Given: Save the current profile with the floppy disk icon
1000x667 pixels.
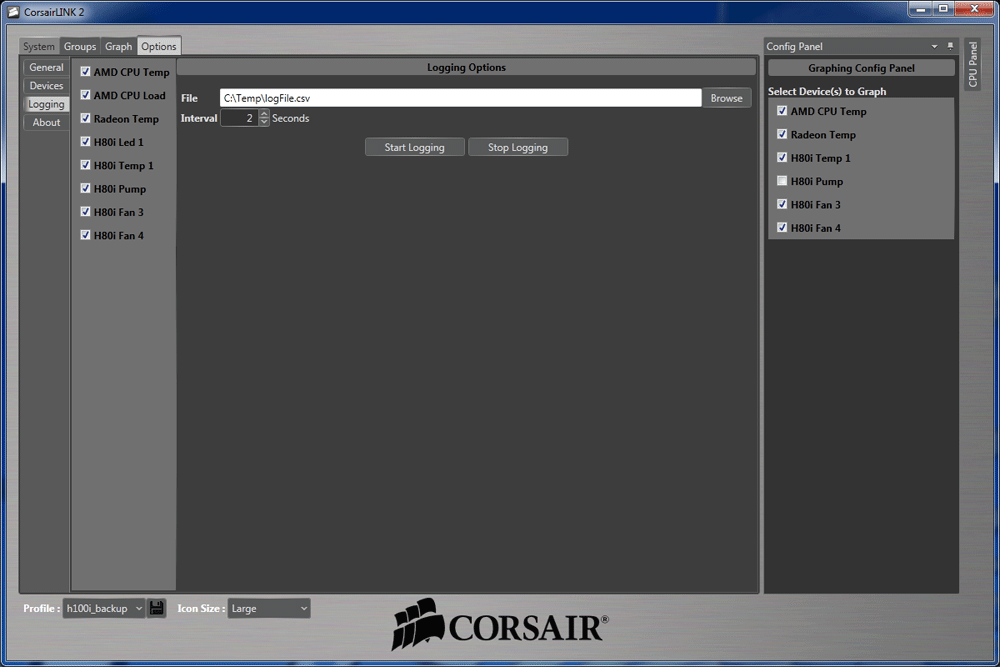Looking at the screenshot, I should [x=156, y=608].
